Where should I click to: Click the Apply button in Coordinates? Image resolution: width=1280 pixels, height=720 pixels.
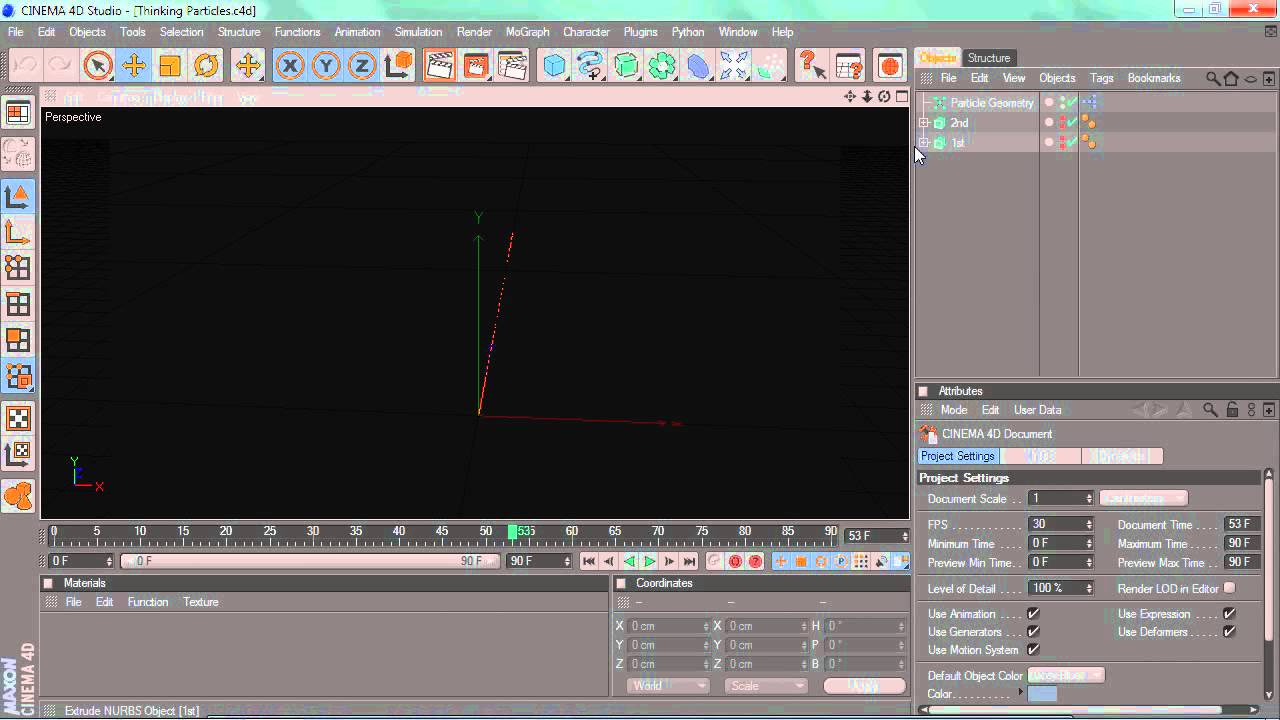click(x=864, y=686)
